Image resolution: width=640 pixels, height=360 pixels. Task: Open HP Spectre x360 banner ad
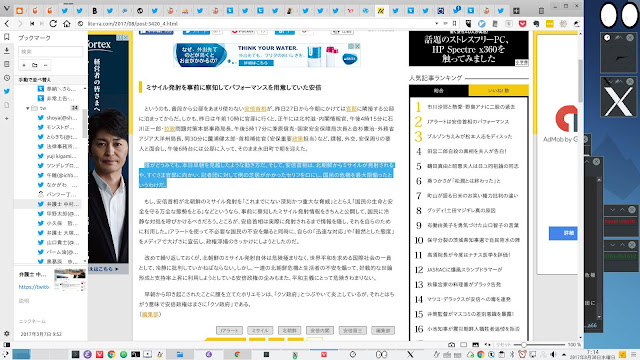[468, 49]
